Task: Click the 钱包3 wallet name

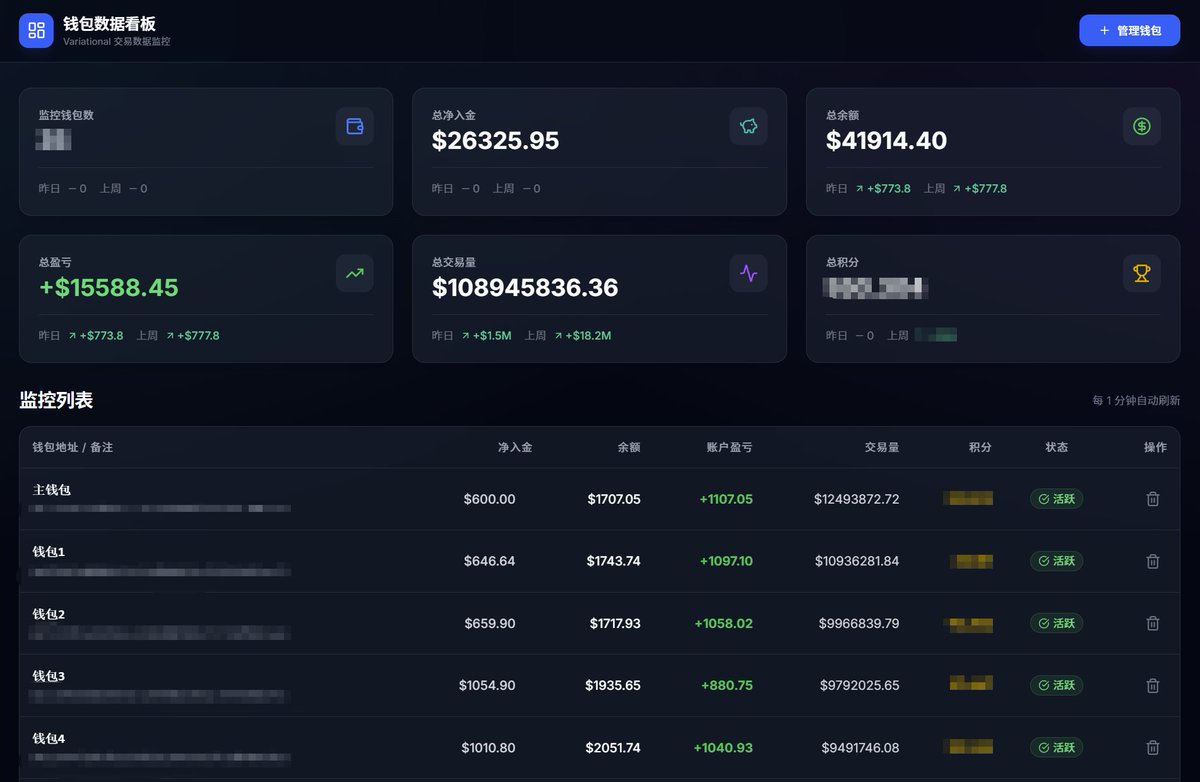Action: (49, 676)
